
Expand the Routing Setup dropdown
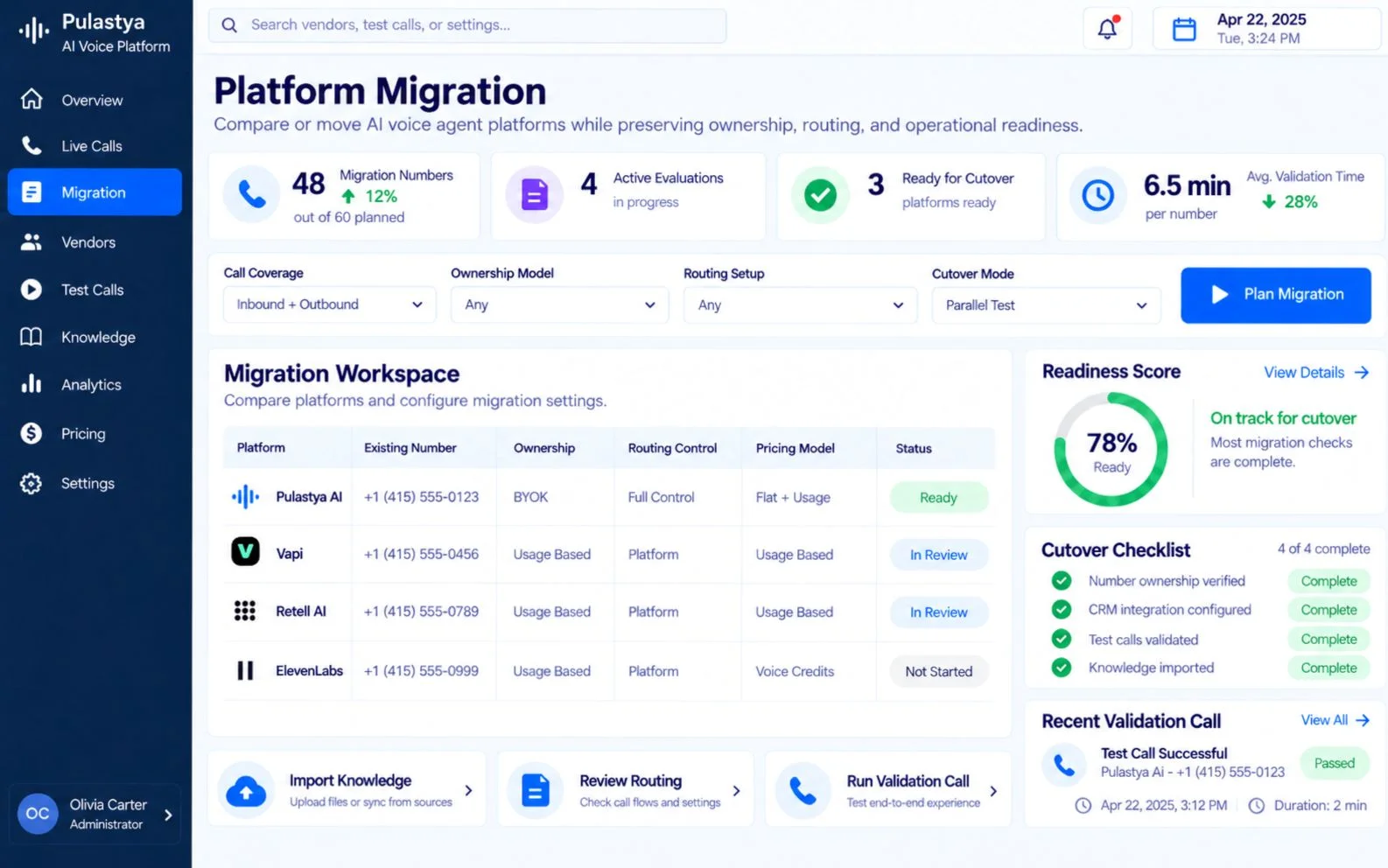800,305
